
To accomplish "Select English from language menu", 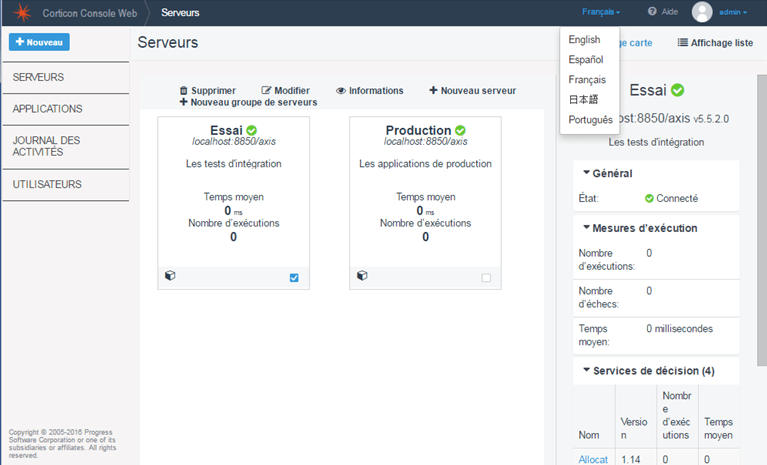I will coord(584,40).
